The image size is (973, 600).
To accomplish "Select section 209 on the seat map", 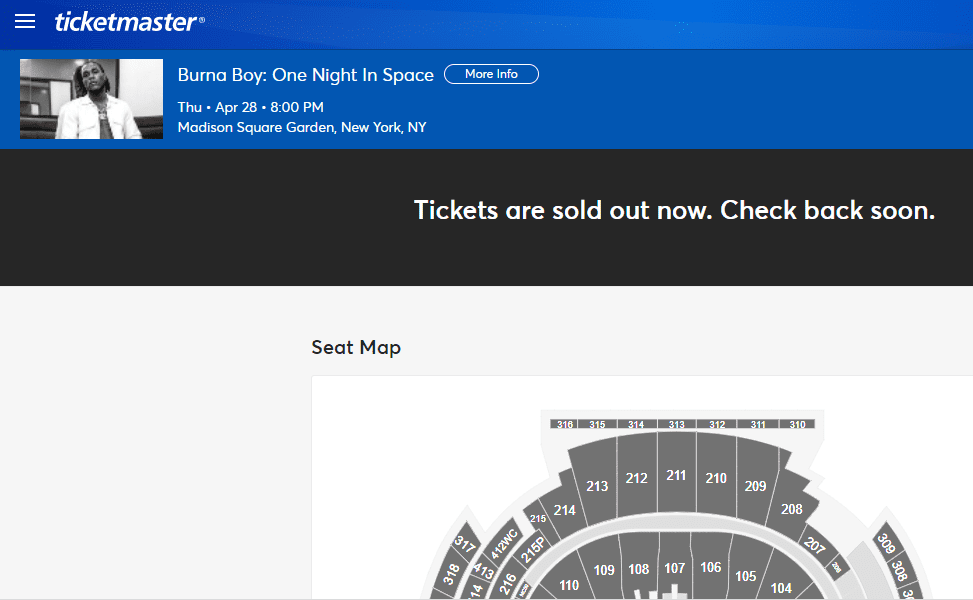I will coord(755,485).
